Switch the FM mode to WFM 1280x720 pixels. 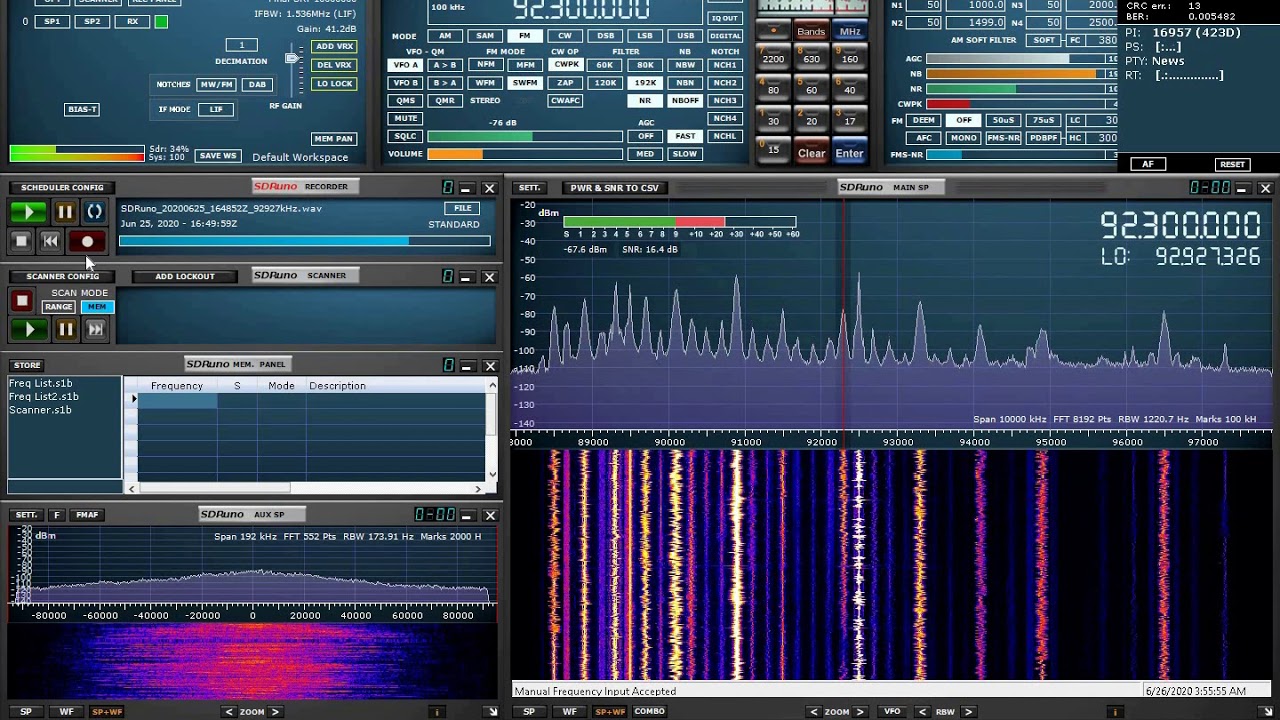(x=485, y=83)
